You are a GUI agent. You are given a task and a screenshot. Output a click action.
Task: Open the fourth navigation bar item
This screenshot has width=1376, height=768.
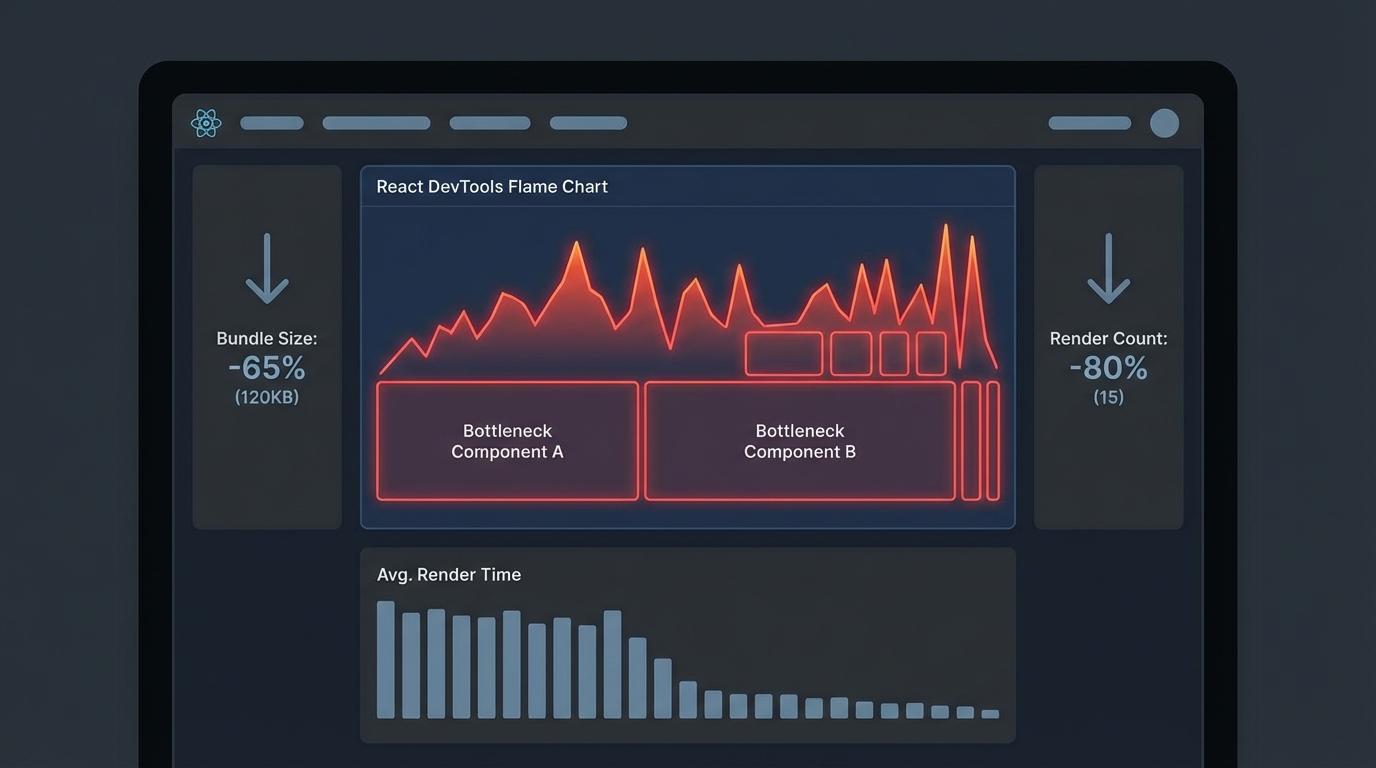click(588, 123)
